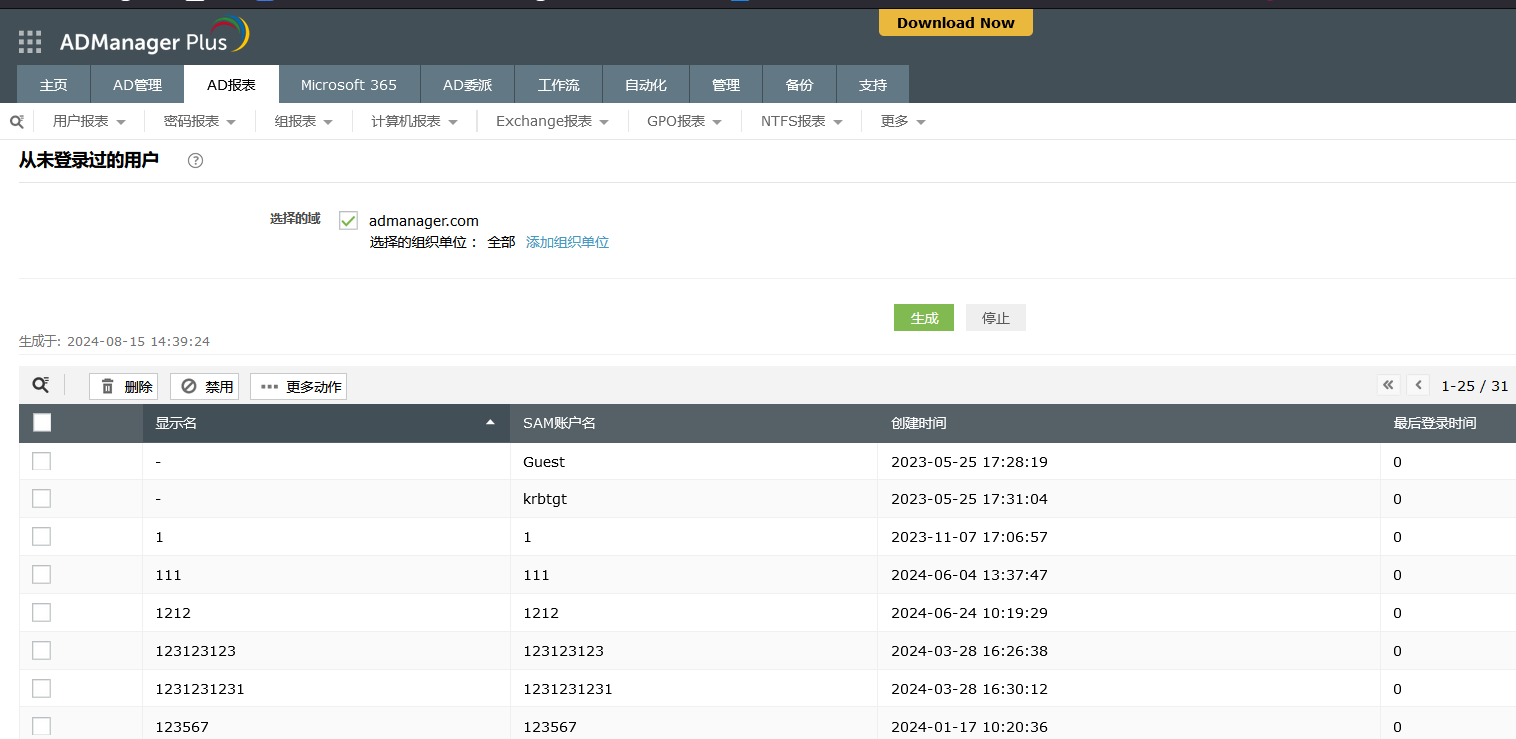Image resolution: width=1516 pixels, height=739 pixels.
Task: Switch to the Microsoft 365 tab
Action: click(349, 85)
